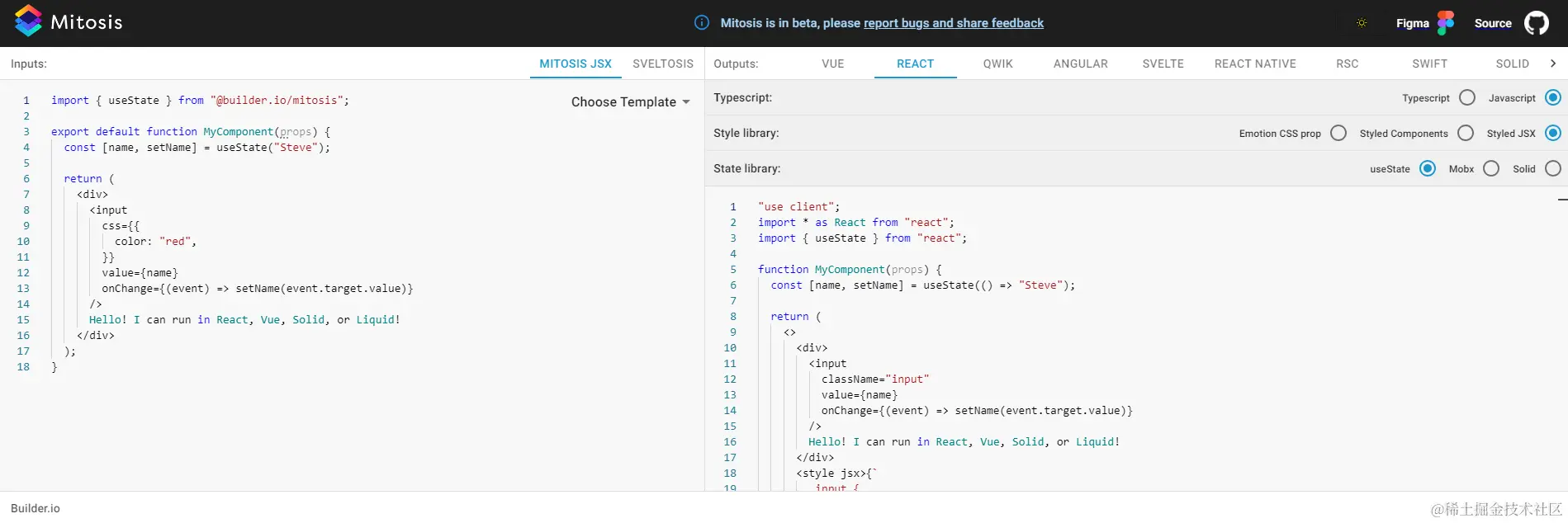Click the output editor scrollbar marker
This screenshot has width=1568, height=523.
[x=1562, y=200]
